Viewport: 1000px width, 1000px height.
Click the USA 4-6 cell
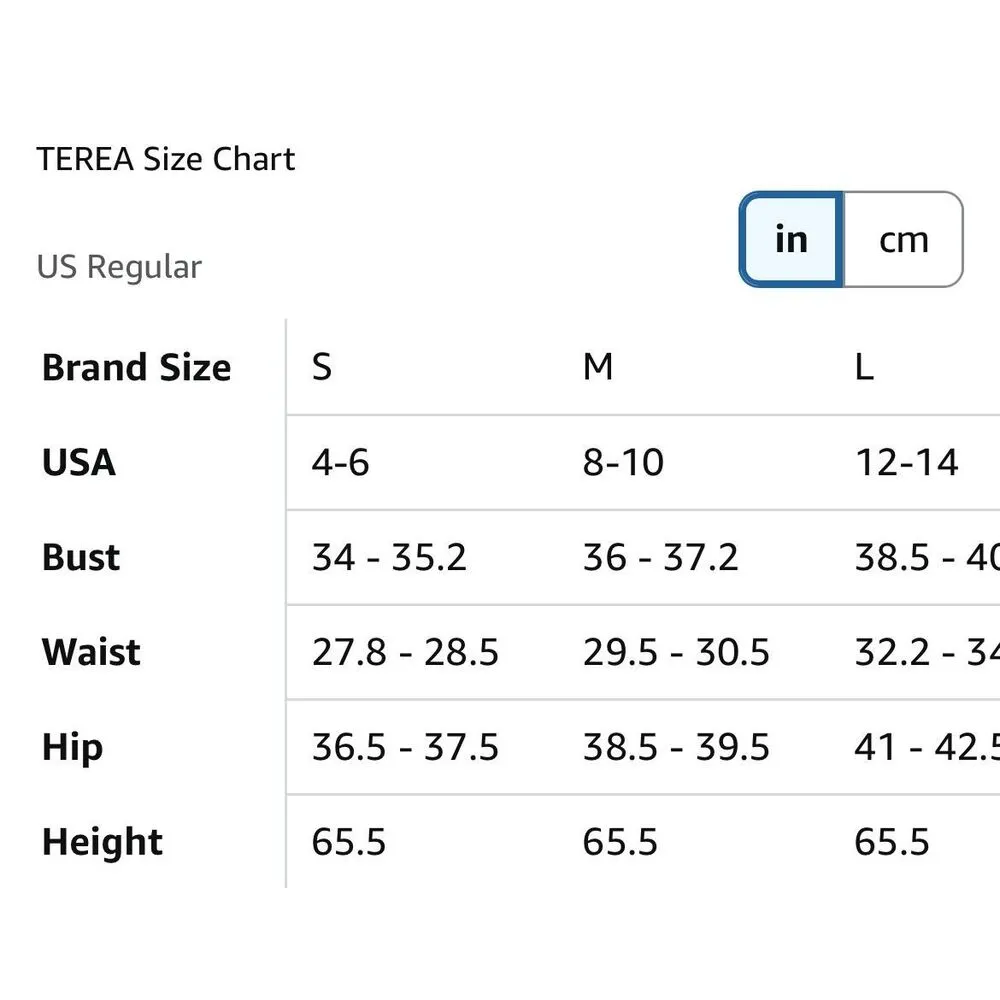340,463
